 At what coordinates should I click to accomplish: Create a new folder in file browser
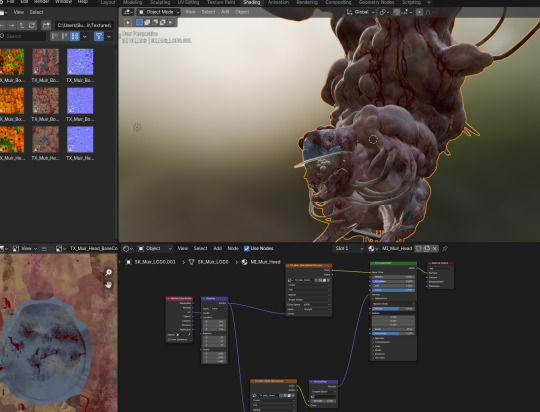pyautogui.click(x=46, y=25)
